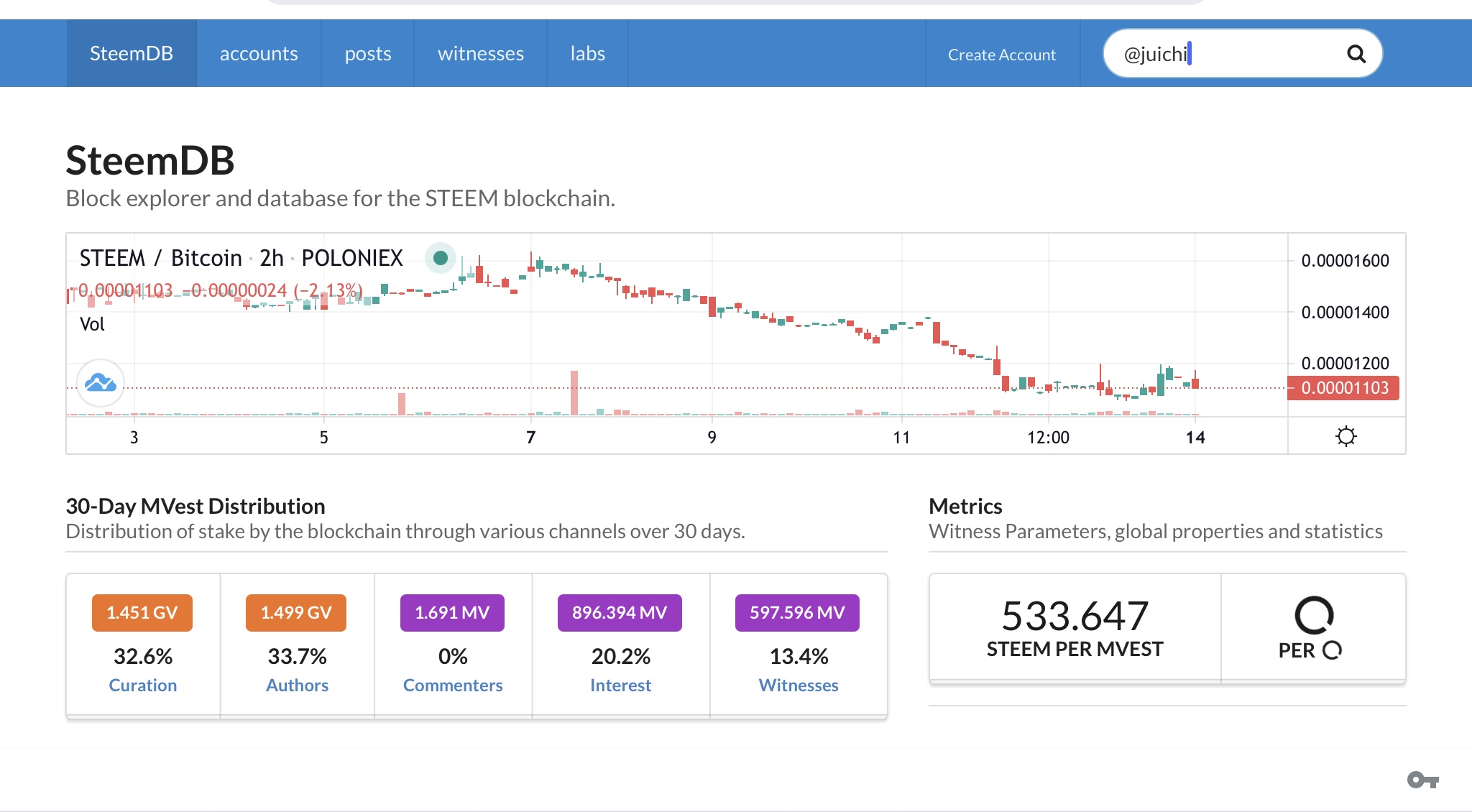Click the STEEM / Bitcoin chart title
Image resolution: width=1472 pixels, height=812 pixels.
(x=161, y=258)
